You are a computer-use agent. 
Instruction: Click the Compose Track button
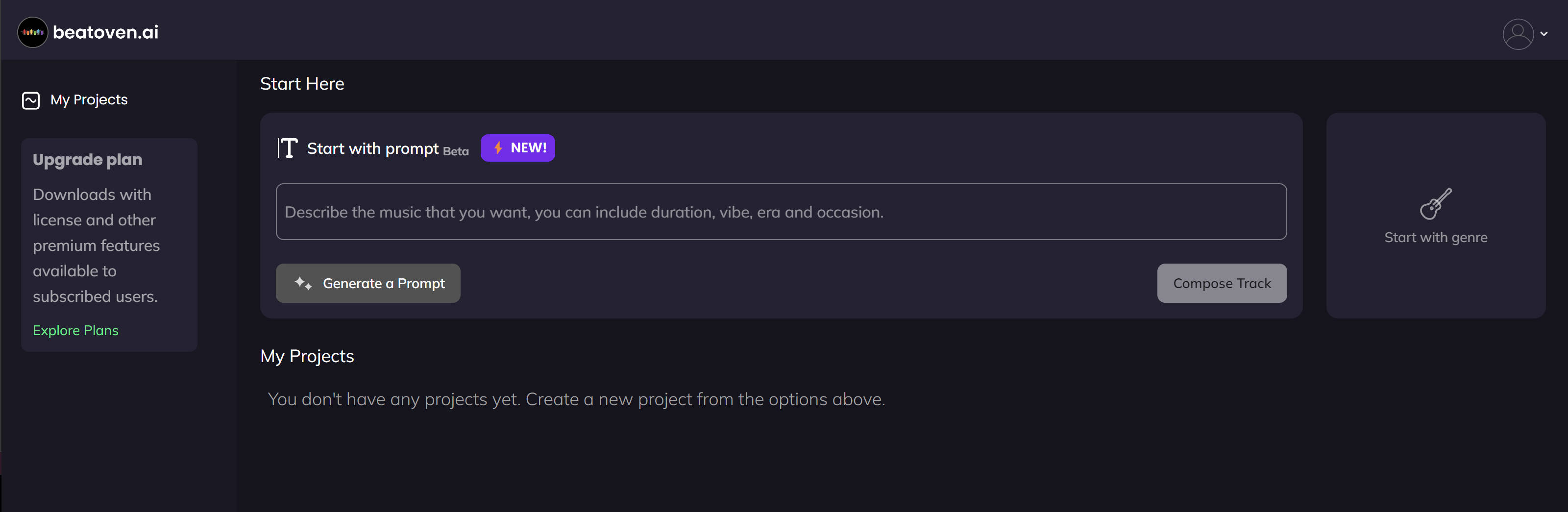(x=1221, y=283)
